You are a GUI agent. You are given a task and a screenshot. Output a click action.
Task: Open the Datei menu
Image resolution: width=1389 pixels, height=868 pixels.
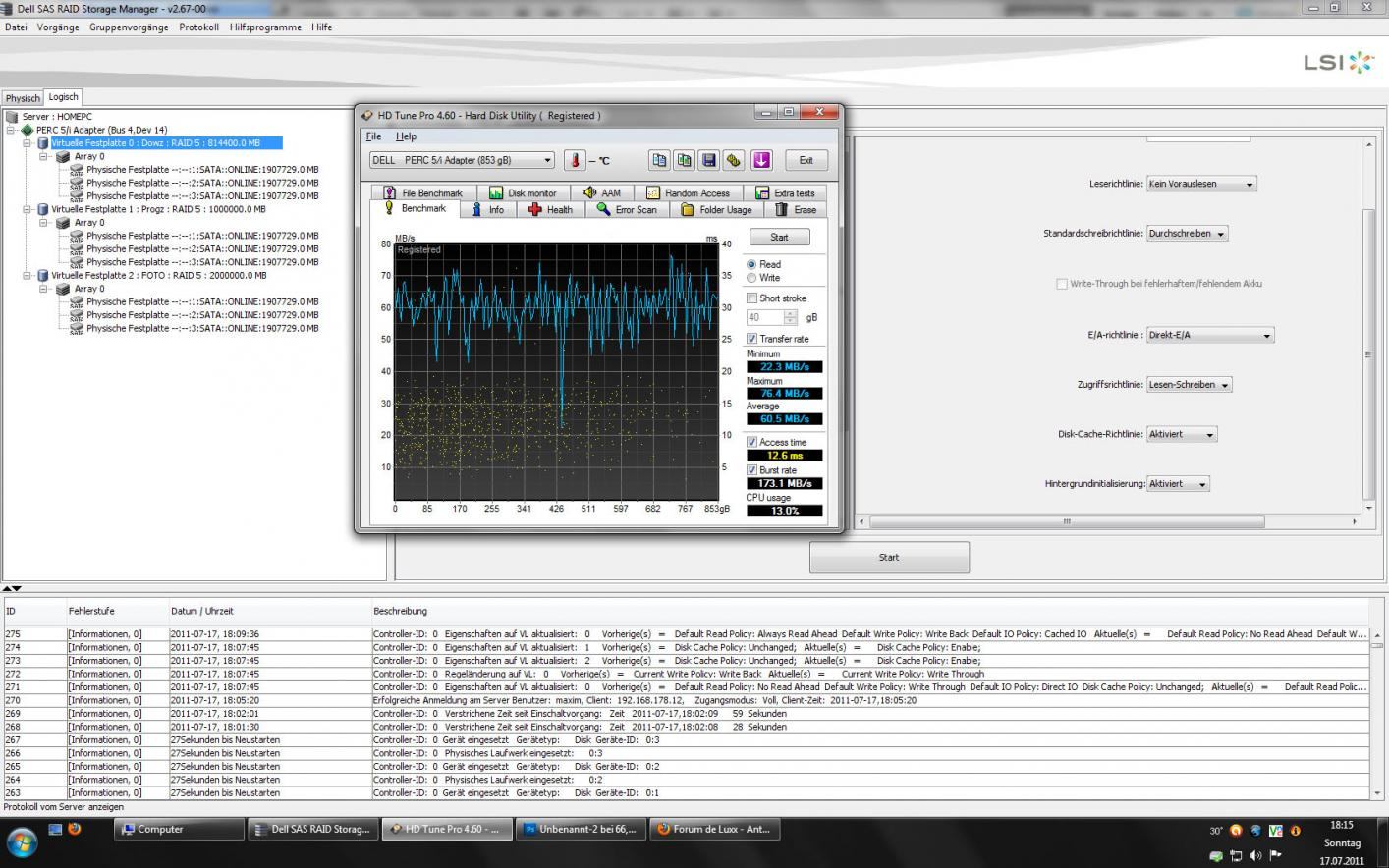[16, 27]
